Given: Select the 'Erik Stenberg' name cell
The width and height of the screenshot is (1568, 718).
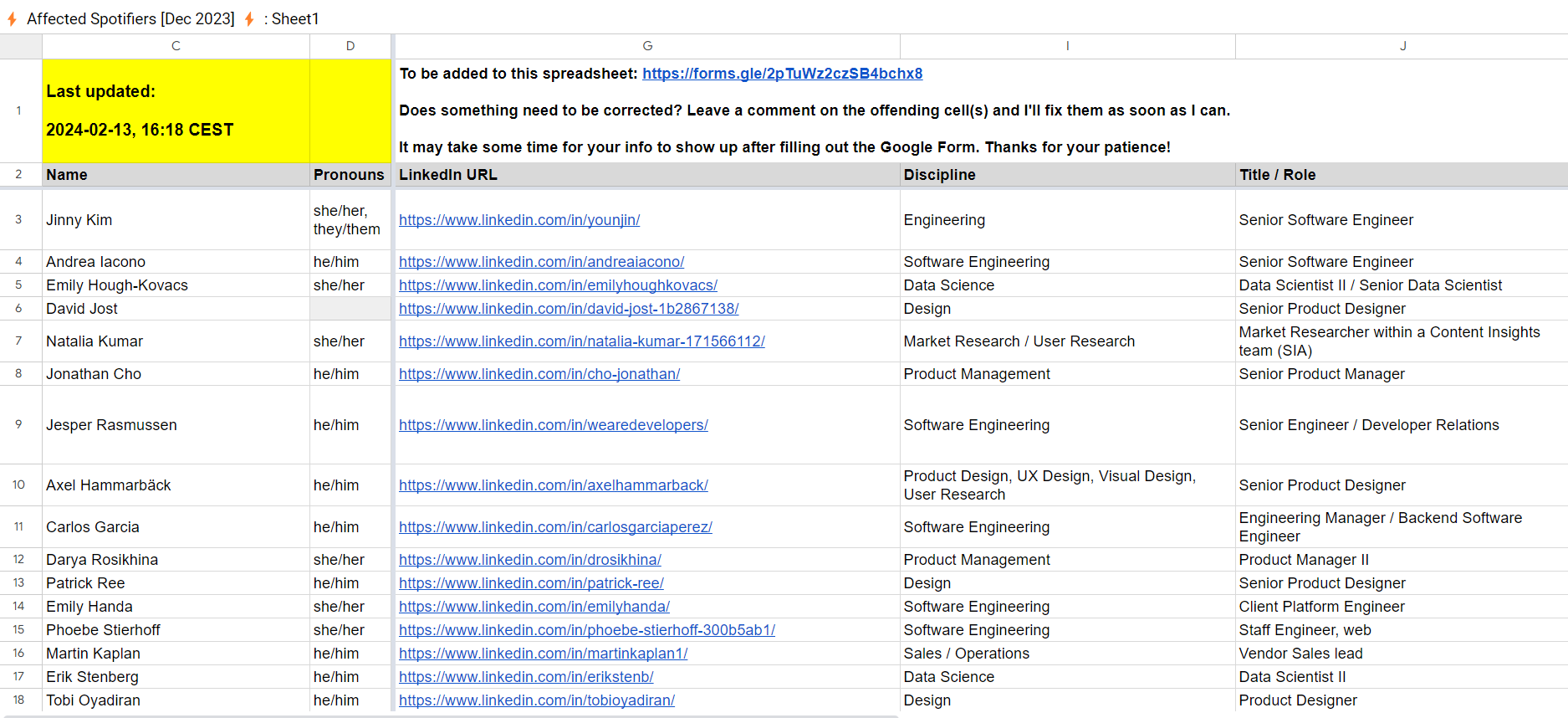Looking at the screenshot, I should (x=176, y=677).
